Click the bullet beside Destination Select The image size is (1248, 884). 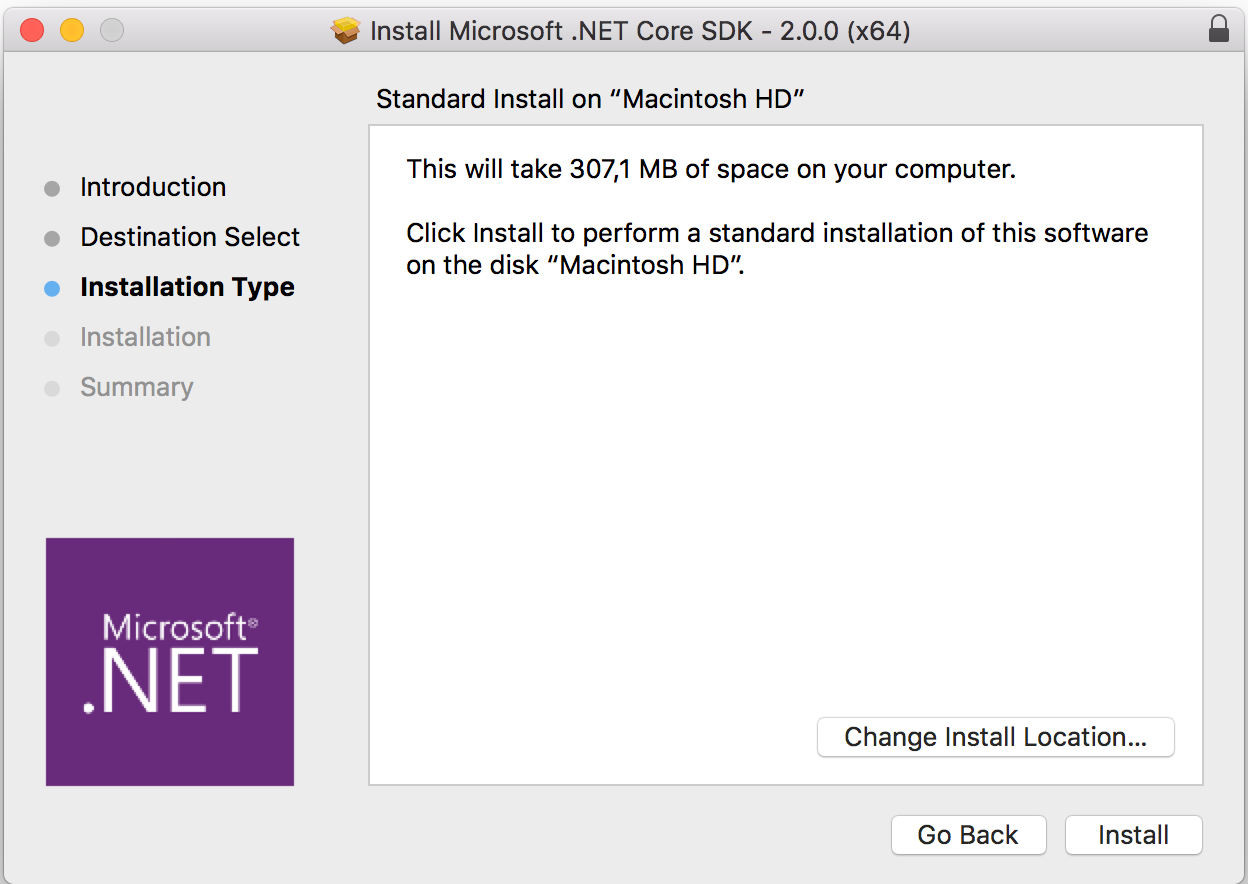point(53,239)
